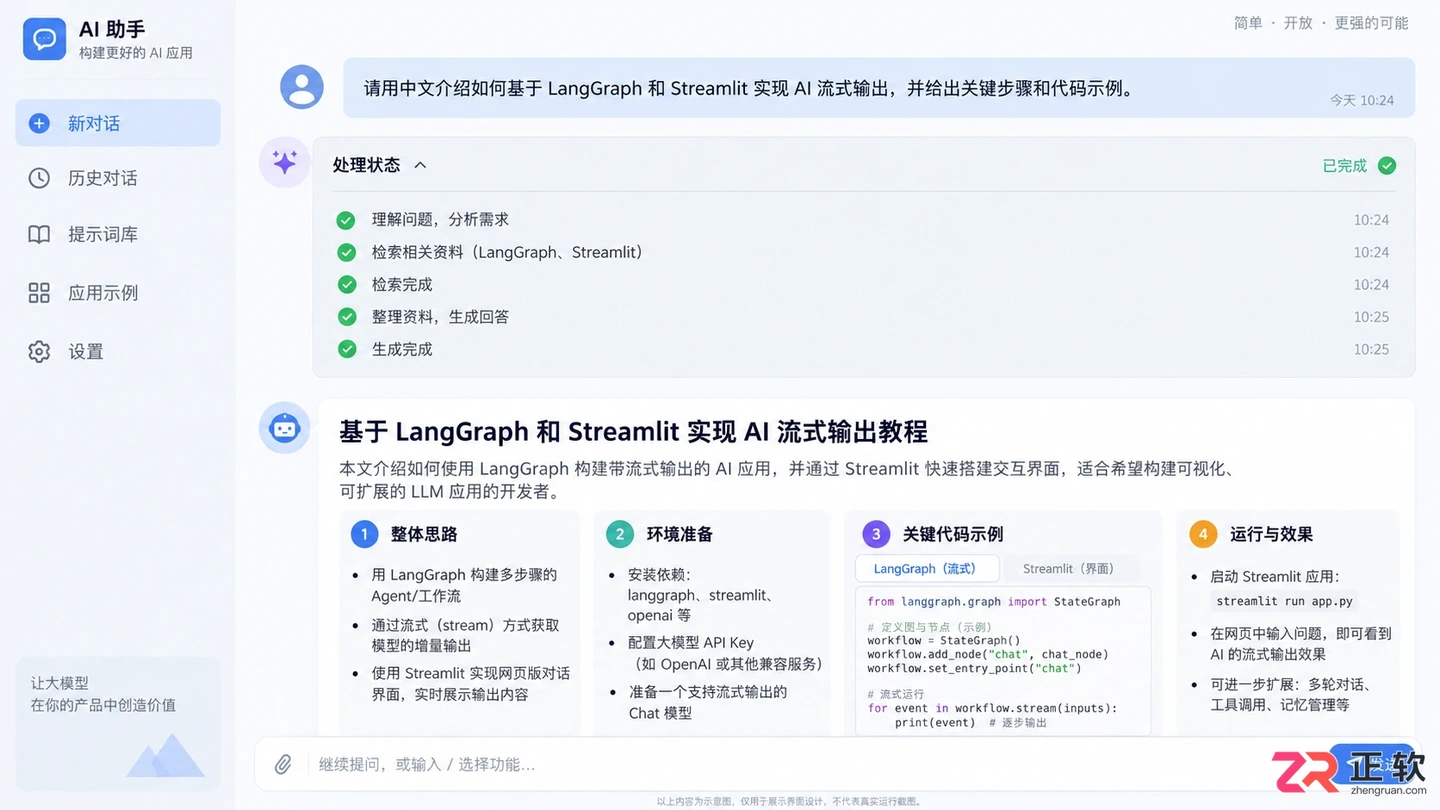Image resolution: width=1440 pixels, height=810 pixels.
Task: Click the 让大模型 promo card in sidebar
Action: 118,724
